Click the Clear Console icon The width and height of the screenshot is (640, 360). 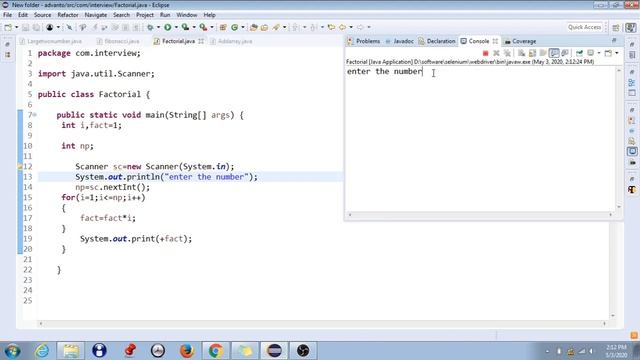(x=521, y=53)
